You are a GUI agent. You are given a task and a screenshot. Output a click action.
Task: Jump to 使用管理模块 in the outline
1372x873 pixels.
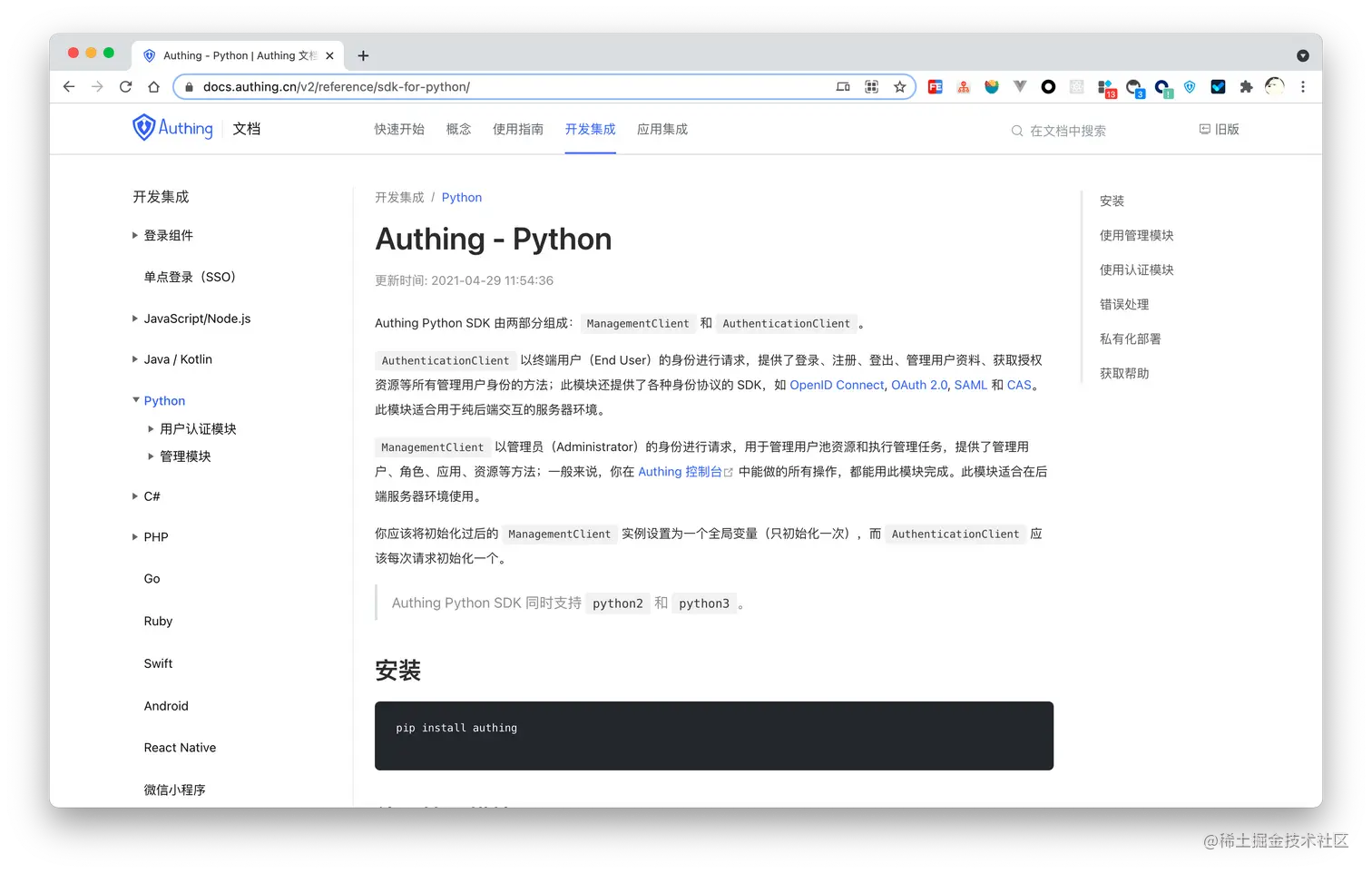1136,236
